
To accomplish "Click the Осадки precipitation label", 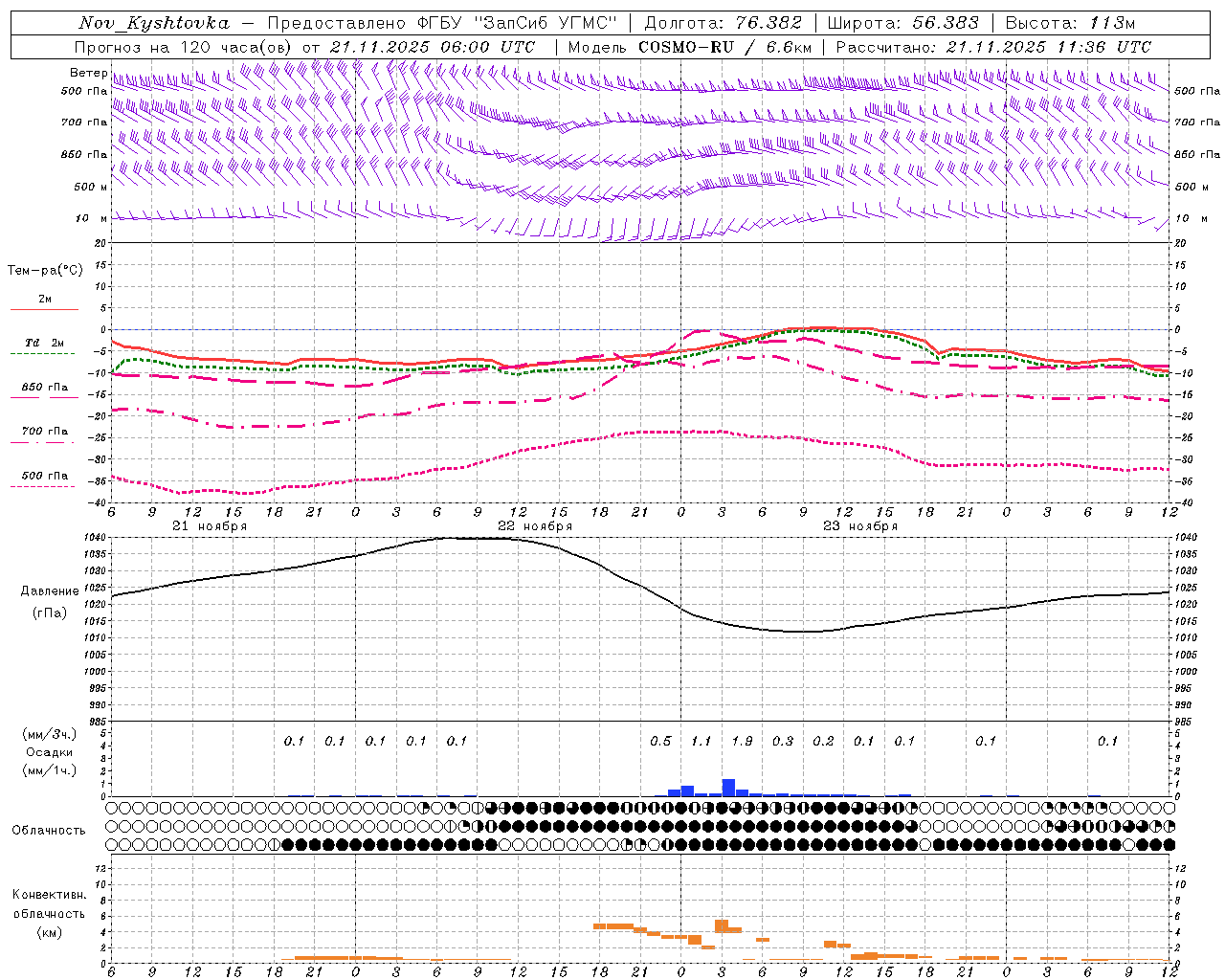I will point(49,752).
